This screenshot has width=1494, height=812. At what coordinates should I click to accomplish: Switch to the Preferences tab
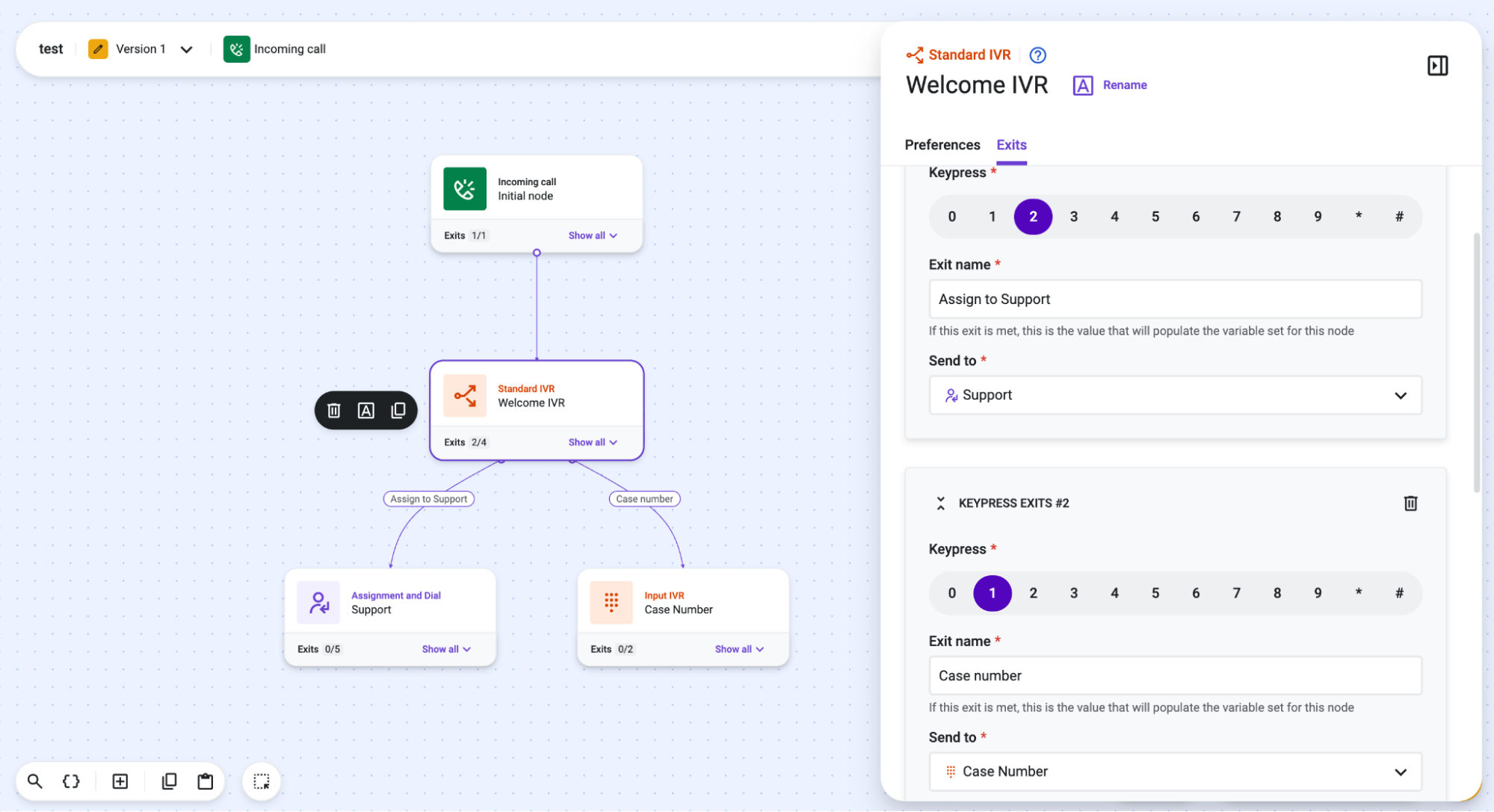coord(942,145)
